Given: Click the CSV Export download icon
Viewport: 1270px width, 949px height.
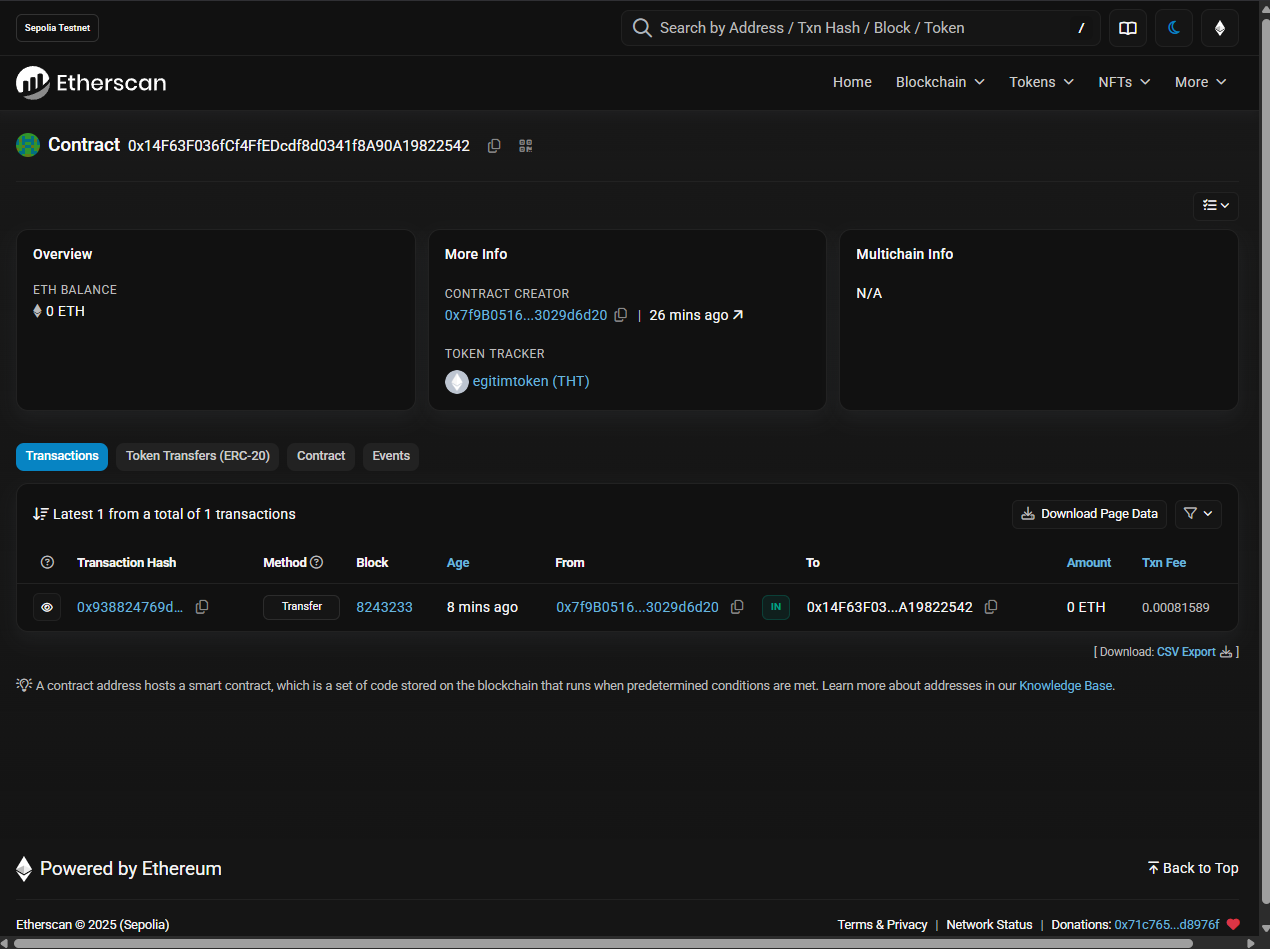Looking at the screenshot, I should pyautogui.click(x=1226, y=652).
